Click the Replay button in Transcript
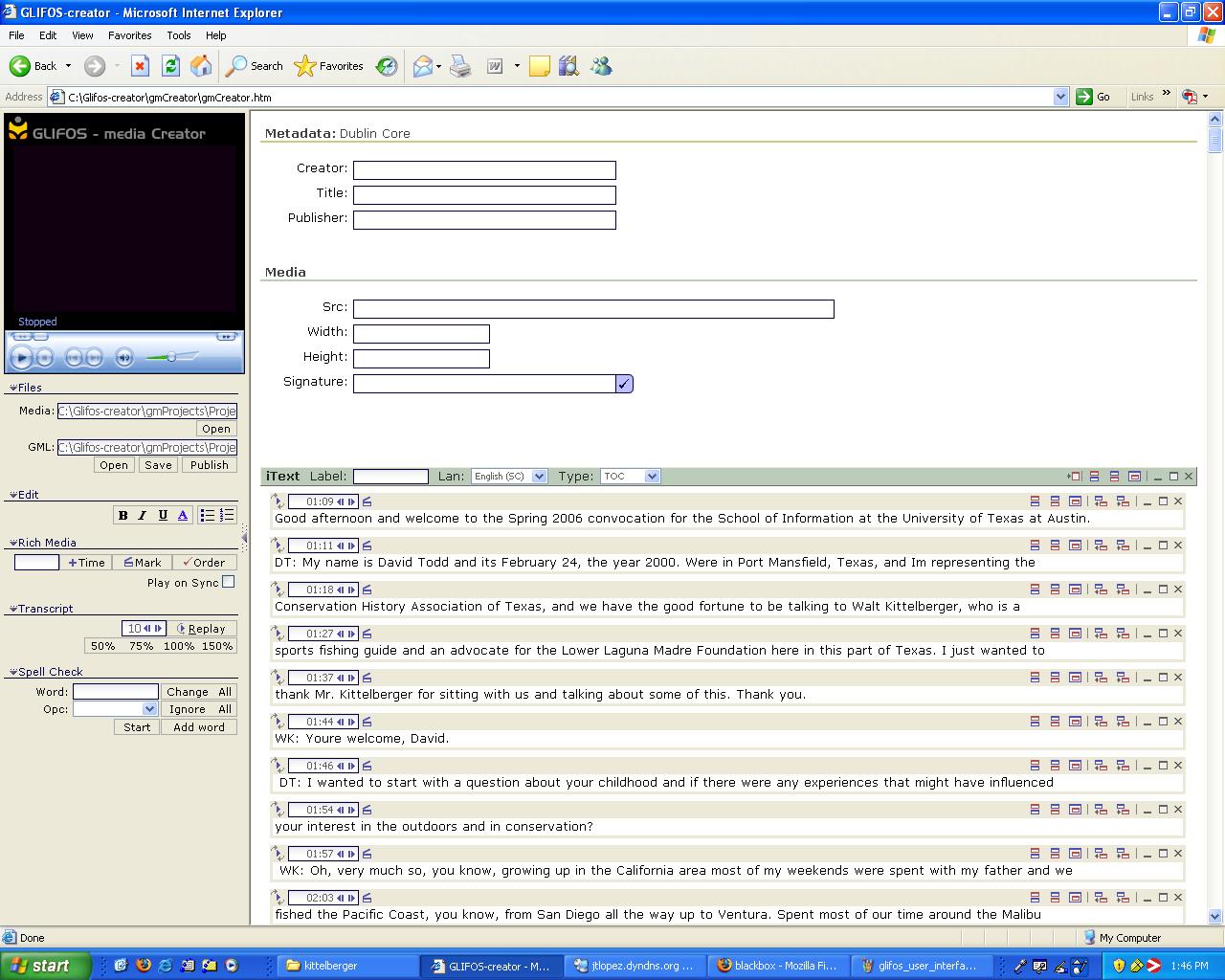The height and width of the screenshot is (980, 1225). [202, 629]
